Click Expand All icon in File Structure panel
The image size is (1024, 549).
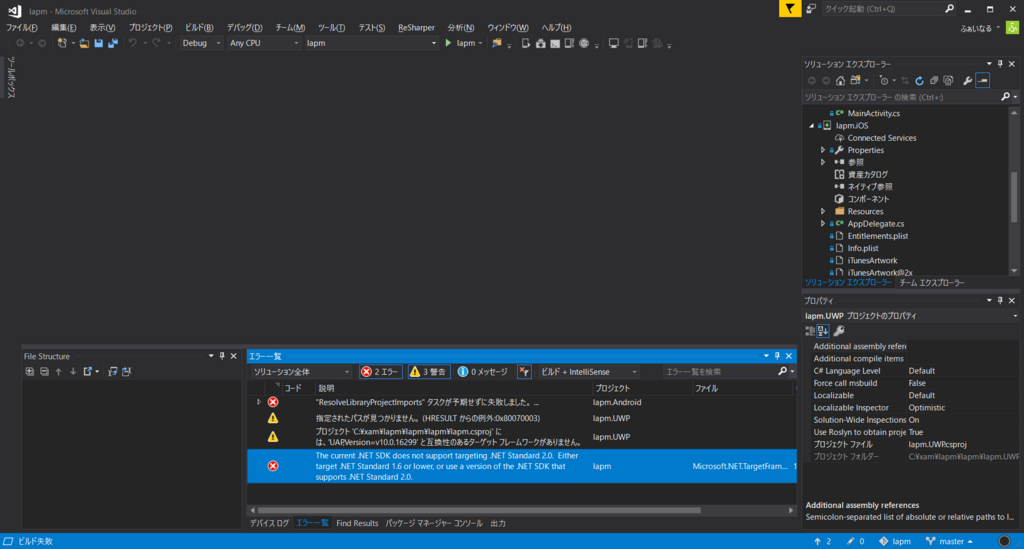coord(29,371)
